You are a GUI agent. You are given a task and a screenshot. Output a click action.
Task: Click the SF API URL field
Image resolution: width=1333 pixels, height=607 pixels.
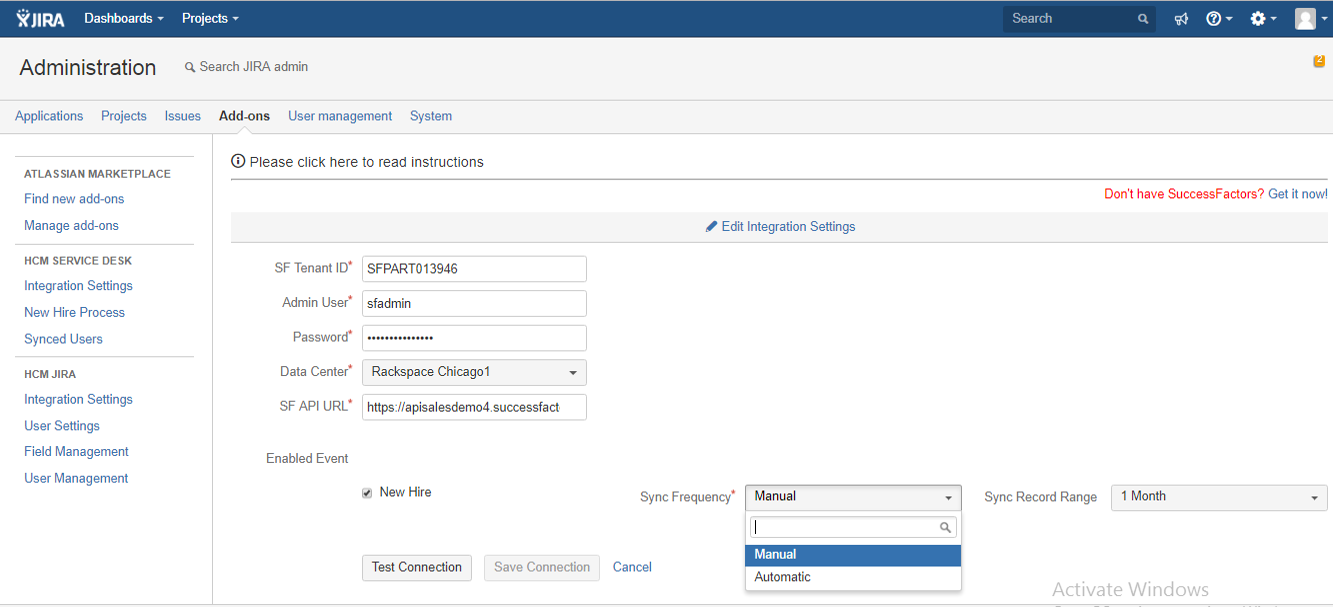pos(474,407)
